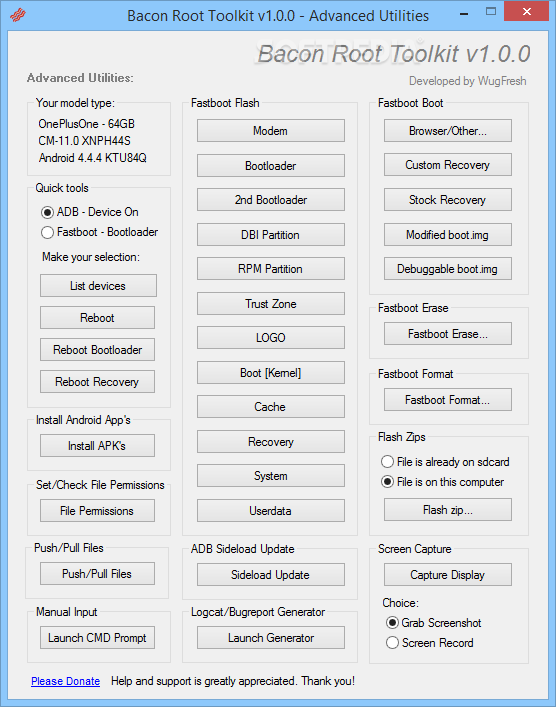
Task: Flash RPM Partition
Action: coord(271,269)
